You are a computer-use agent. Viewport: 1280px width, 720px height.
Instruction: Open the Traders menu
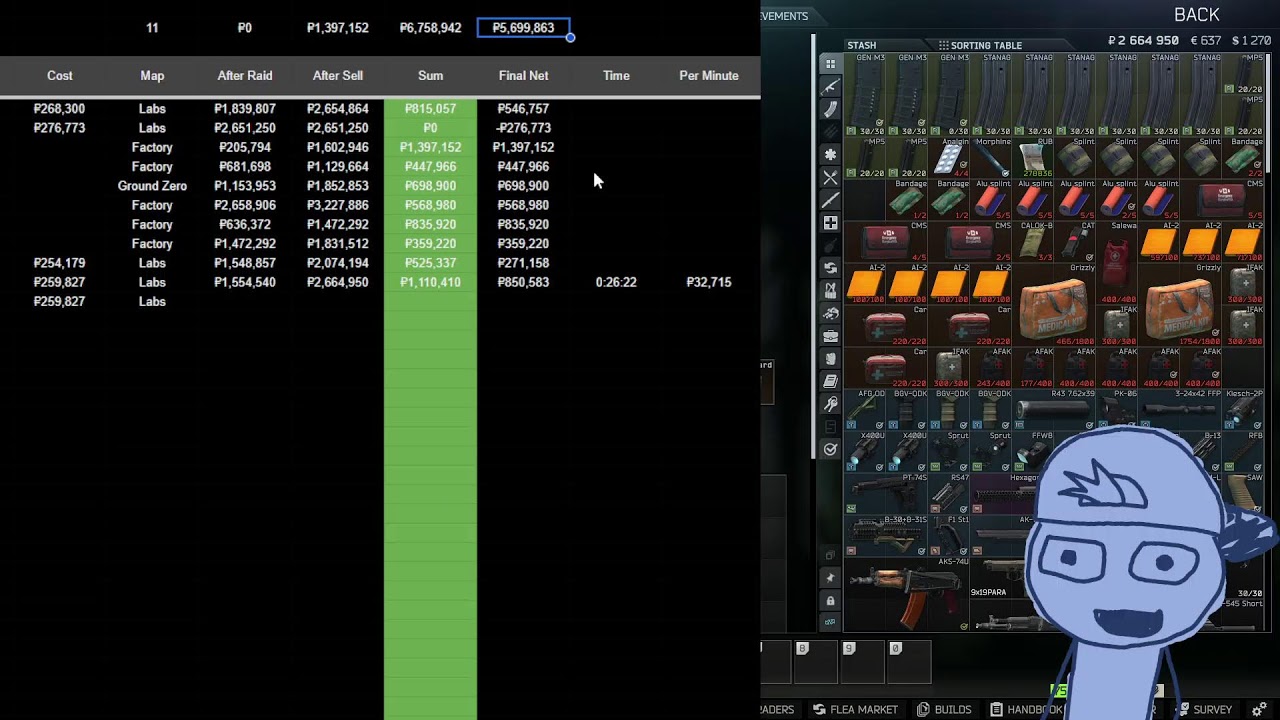coord(778,710)
